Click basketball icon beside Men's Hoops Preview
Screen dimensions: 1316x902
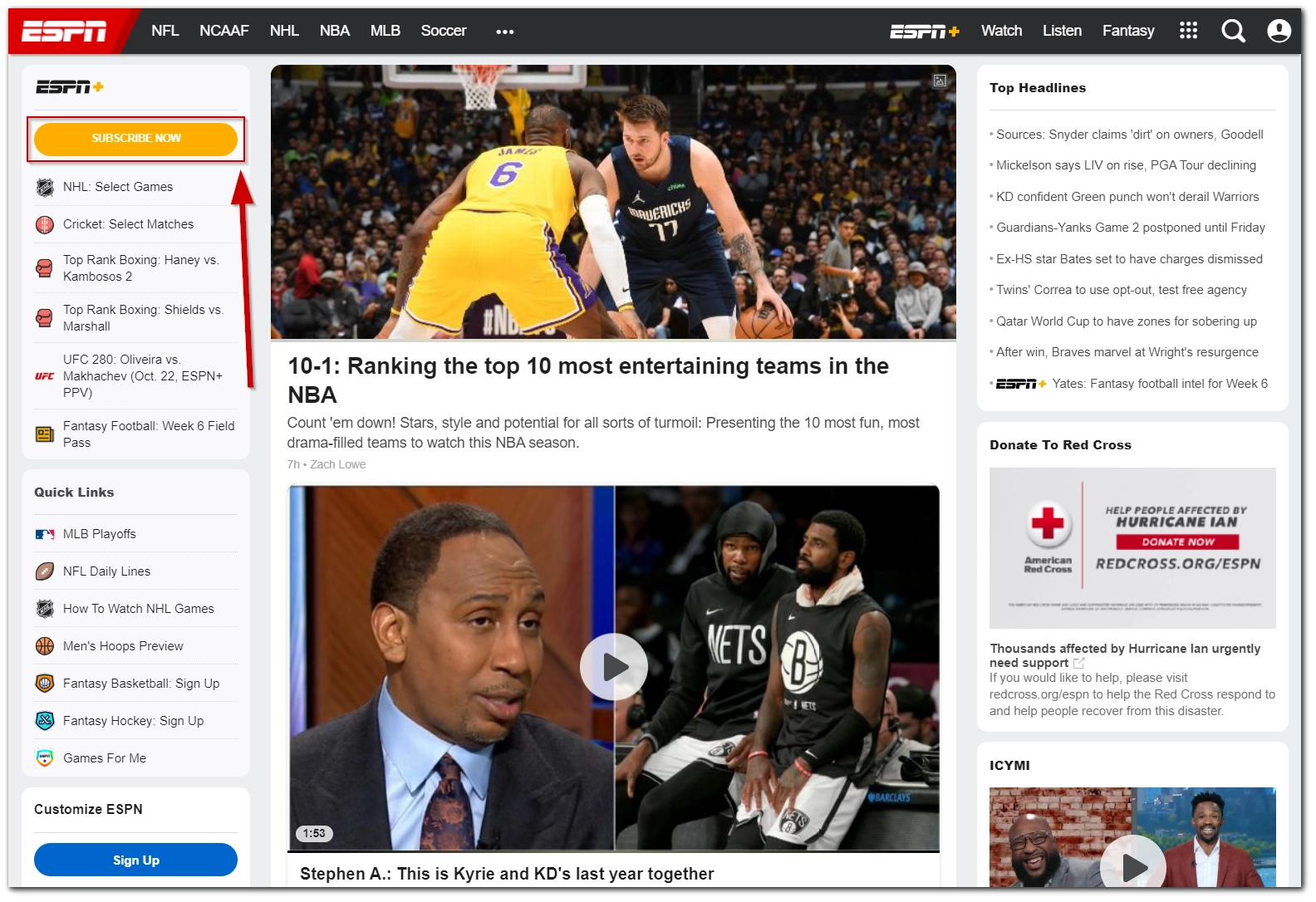click(45, 646)
